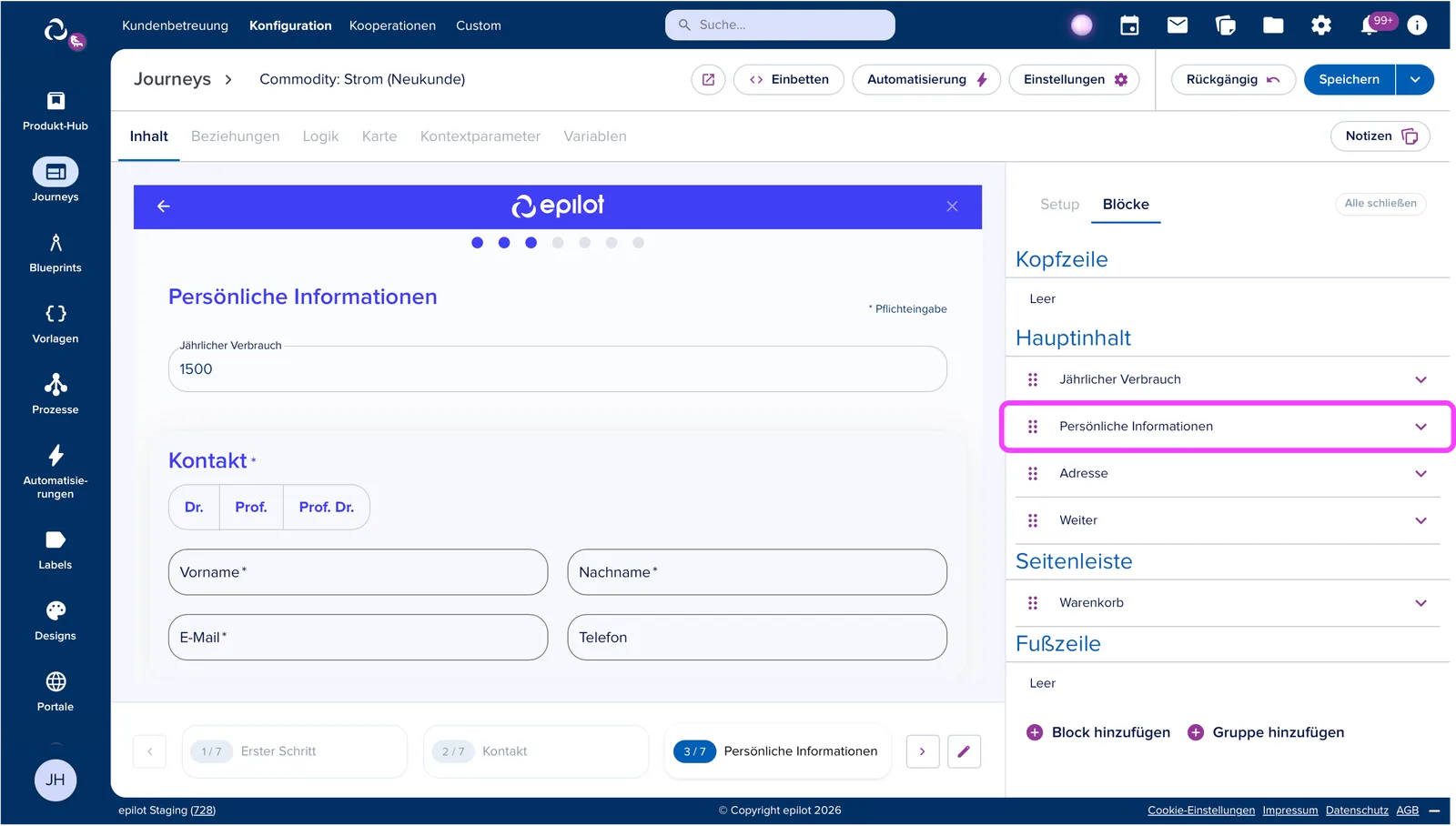The image size is (1456, 826).
Task: Click Einbetten button
Action: (789, 80)
